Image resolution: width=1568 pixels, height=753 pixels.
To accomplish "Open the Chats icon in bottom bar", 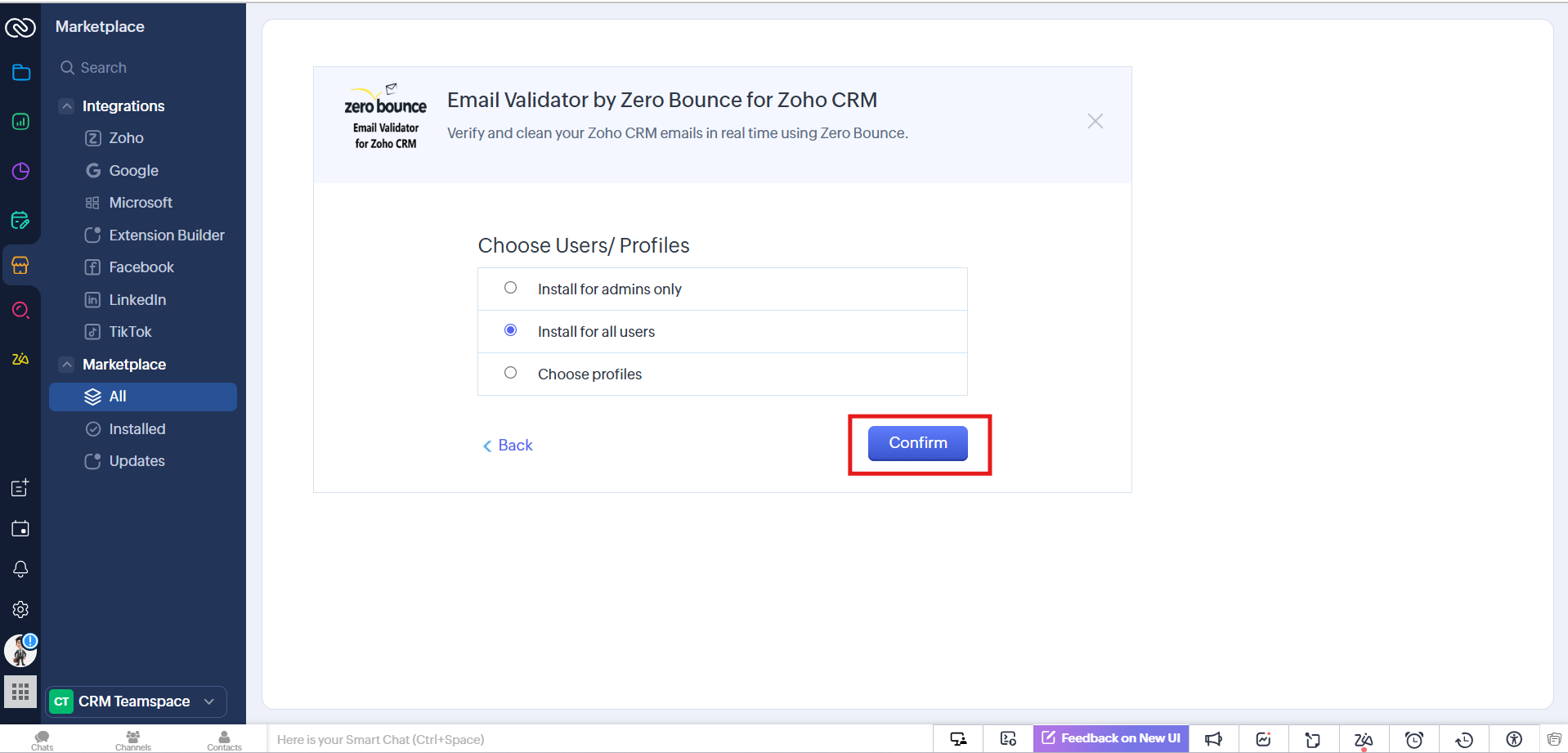I will pos(43,739).
